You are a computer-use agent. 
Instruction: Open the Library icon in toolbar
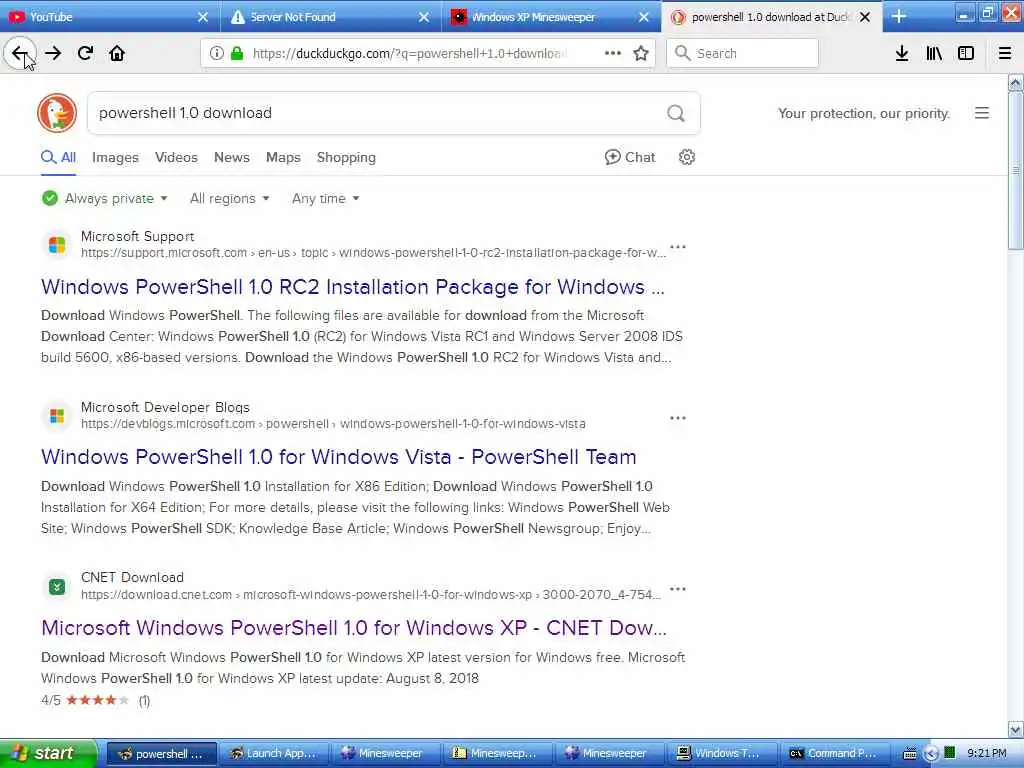[x=934, y=53]
